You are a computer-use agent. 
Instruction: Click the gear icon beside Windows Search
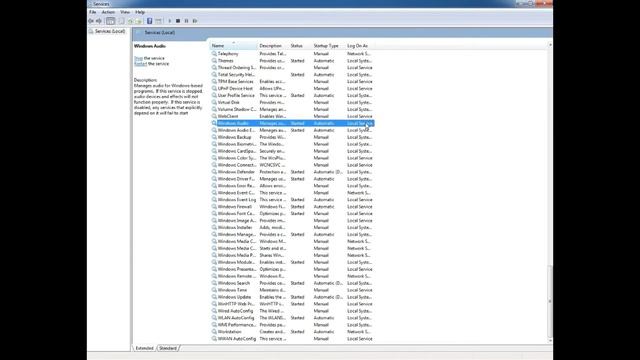214,283
